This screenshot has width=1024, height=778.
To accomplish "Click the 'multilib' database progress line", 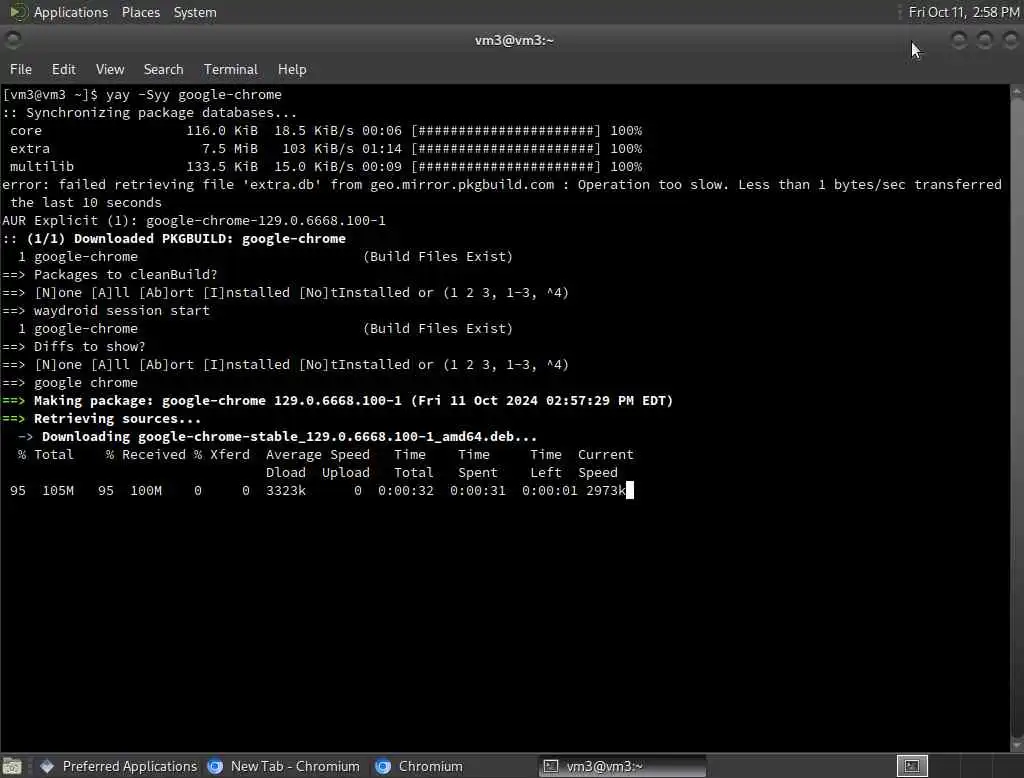I will 326,167.
